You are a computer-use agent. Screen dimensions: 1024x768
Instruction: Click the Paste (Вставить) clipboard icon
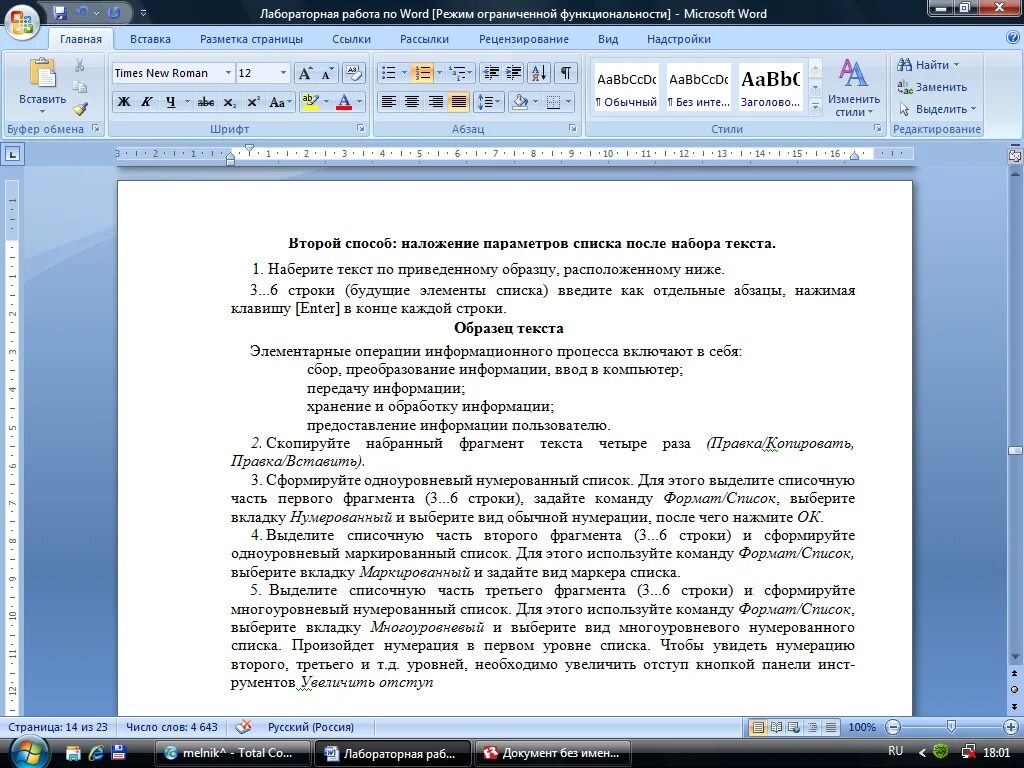tap(43, 73)
